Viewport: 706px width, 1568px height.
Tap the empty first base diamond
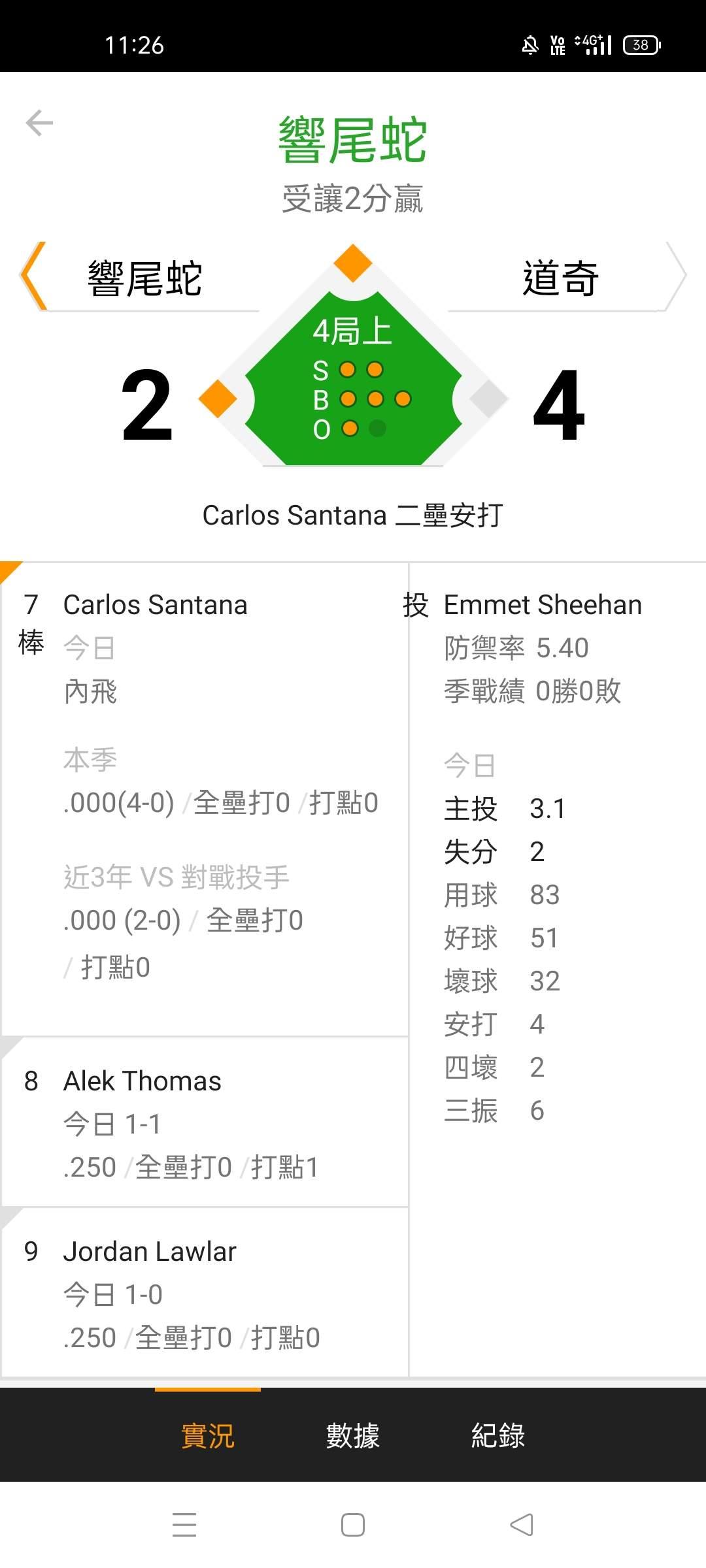pos(488,399)
